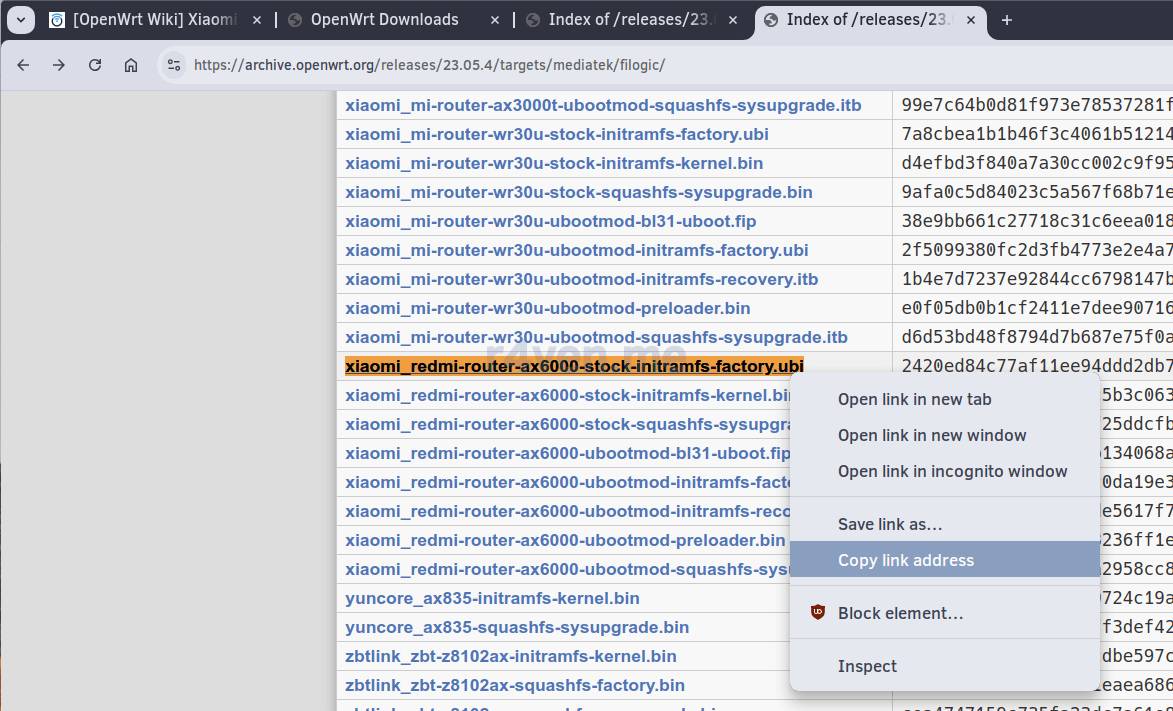The width and height of the screenshot is (1173, 711).
Task: Open yuncore_ax835-initramfs-kernel.bin link
Action: [x=492, y=598]
